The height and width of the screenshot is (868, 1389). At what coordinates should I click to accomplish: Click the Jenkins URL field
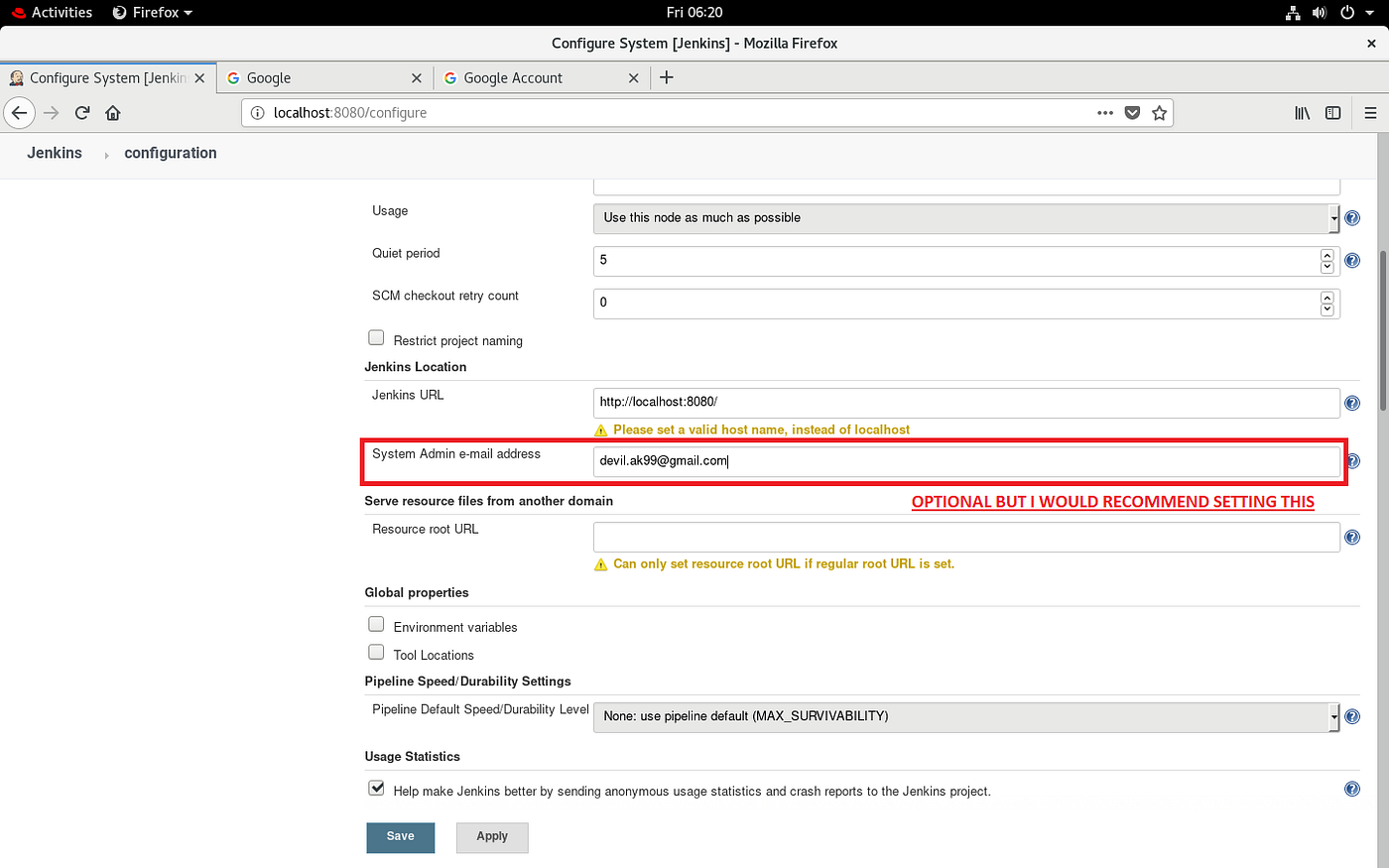[966, 403]
